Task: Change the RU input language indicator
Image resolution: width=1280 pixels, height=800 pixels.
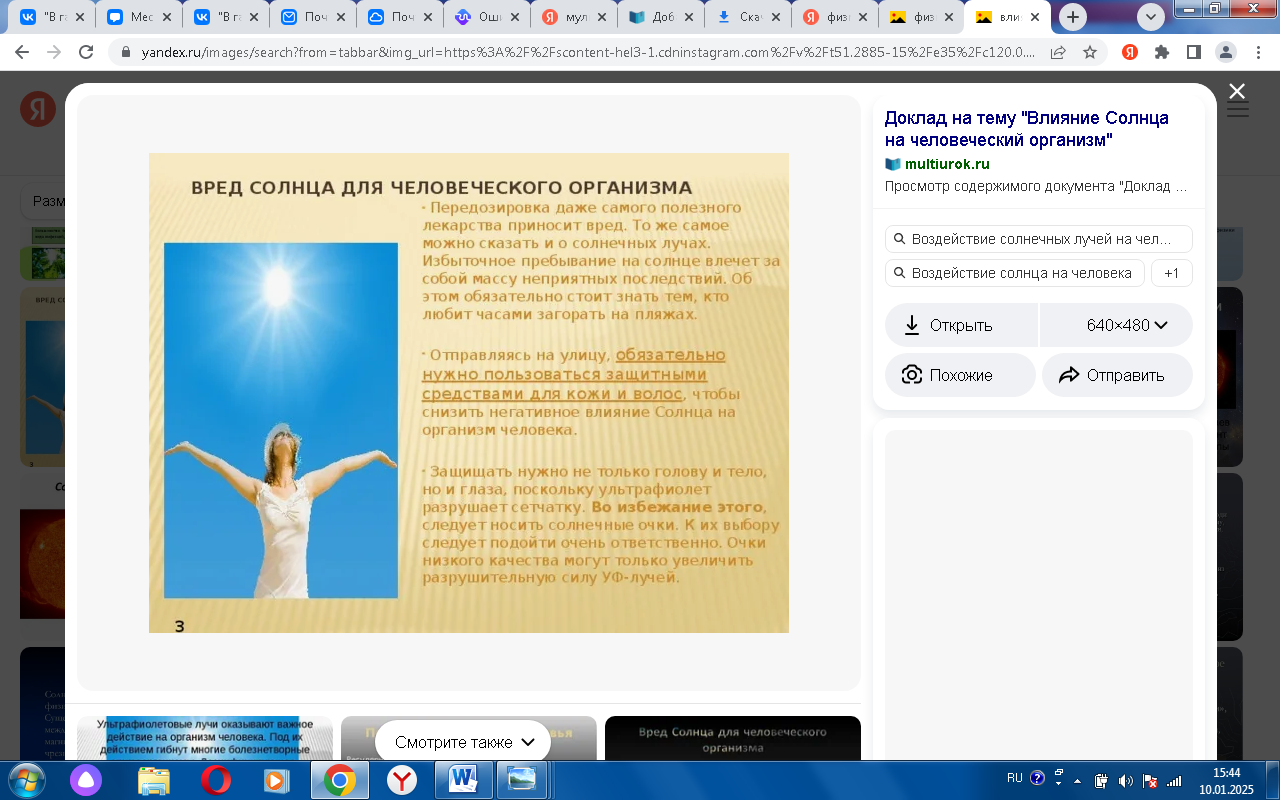Action: pyautogui.click(x=1015, y=778)
